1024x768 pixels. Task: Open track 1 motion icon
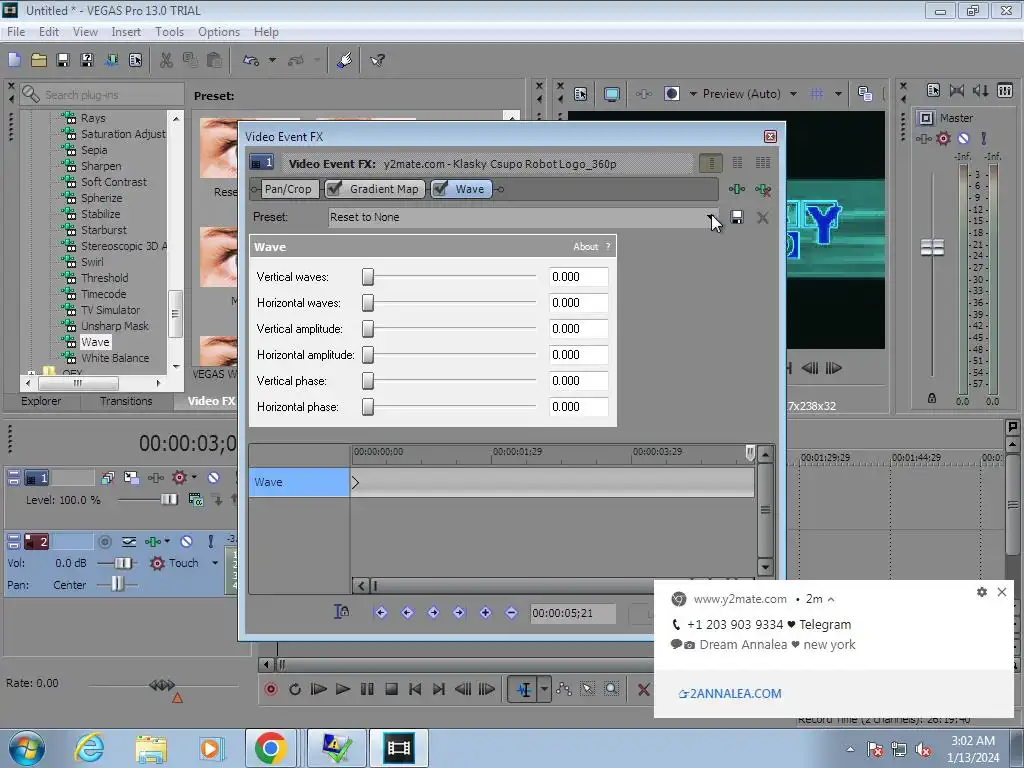[131, 478]
